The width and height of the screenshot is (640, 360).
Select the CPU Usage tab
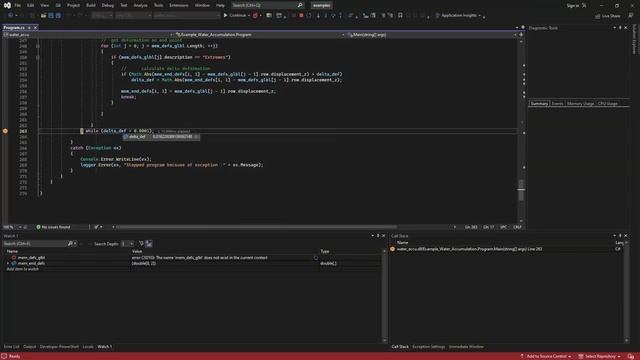click(608, 104)
